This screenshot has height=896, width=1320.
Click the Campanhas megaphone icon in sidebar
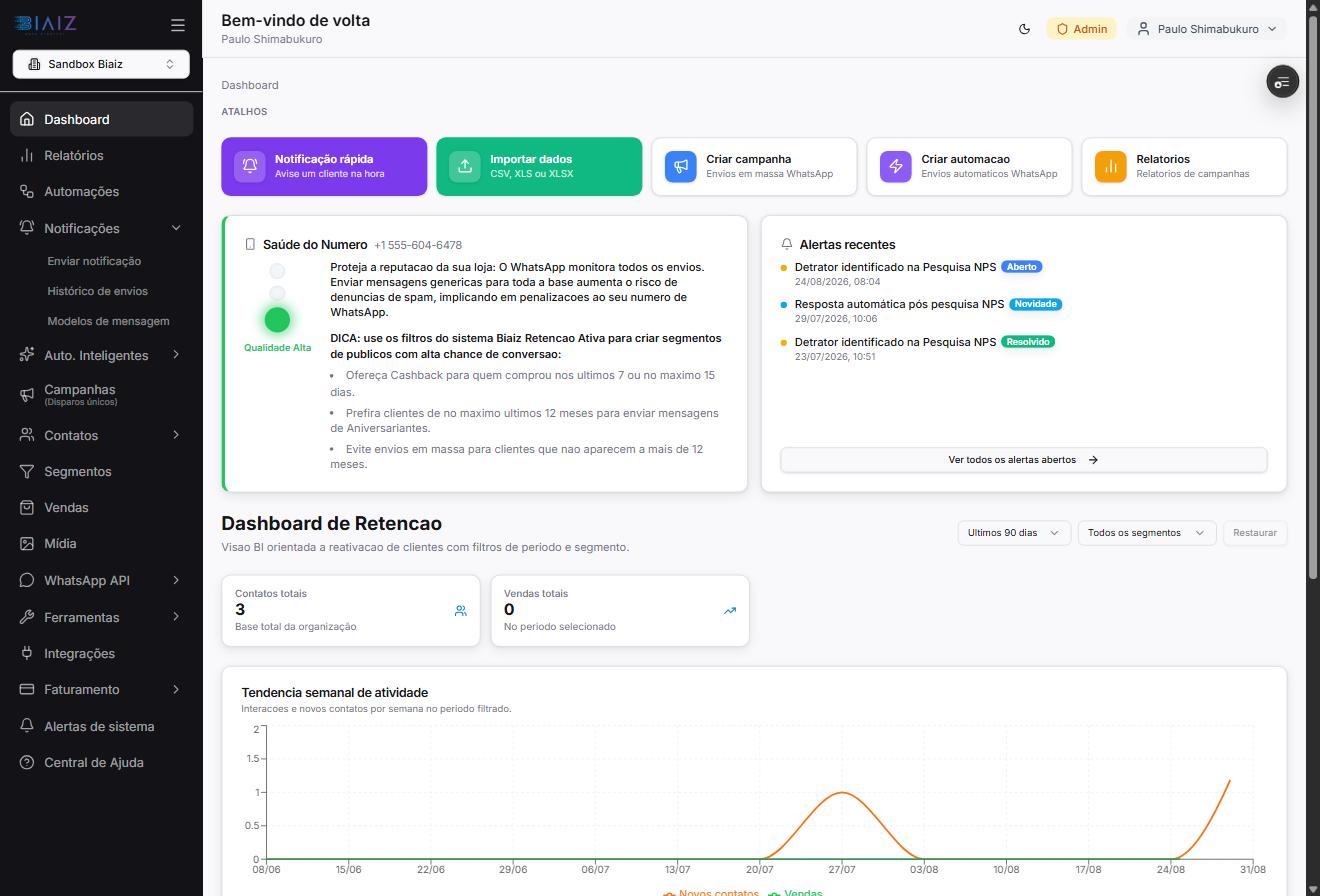27,395
